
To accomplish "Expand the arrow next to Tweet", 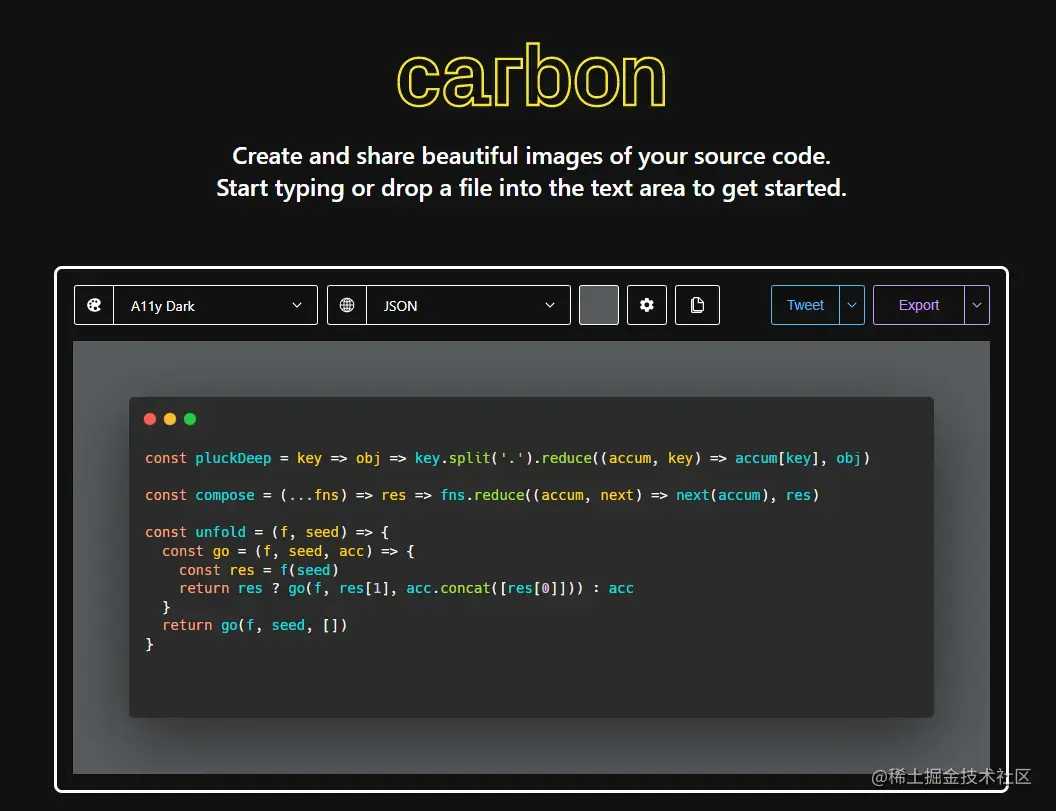I will (852, 305).
